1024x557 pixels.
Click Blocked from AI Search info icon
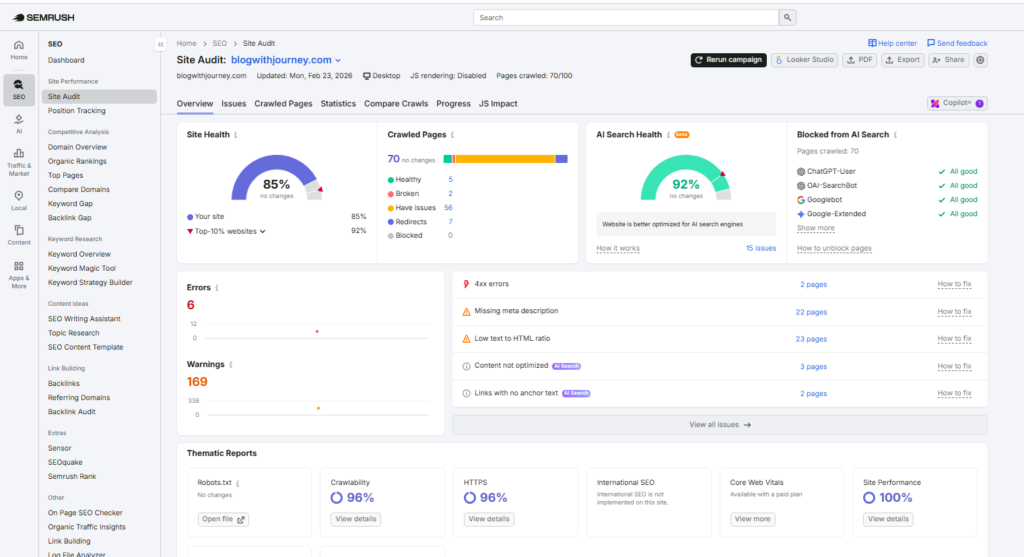tap(895, 135)
